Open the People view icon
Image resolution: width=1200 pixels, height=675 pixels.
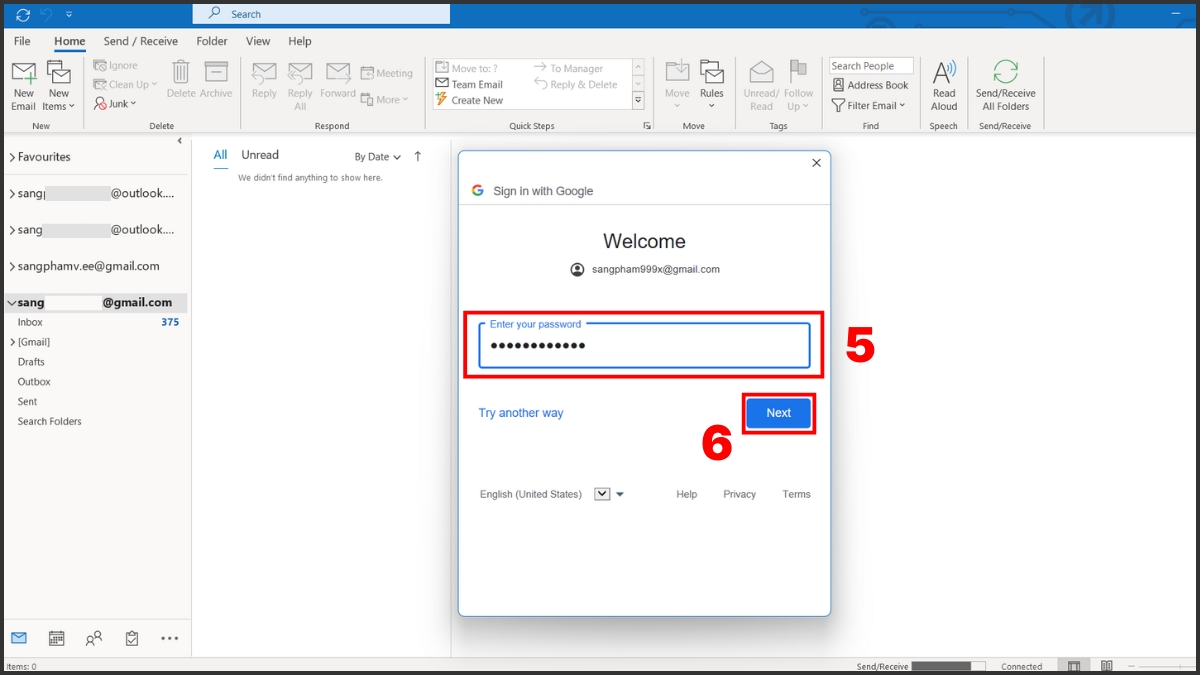pyautogui.click(x=94, y=638)
